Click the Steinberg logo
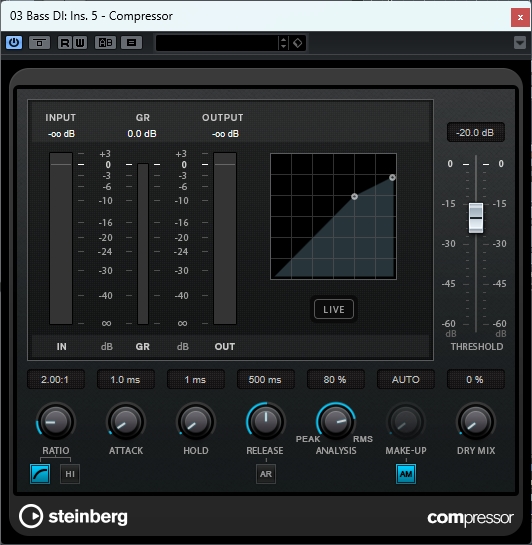Screen dimensions: 532x545 [x=73, y=516]
